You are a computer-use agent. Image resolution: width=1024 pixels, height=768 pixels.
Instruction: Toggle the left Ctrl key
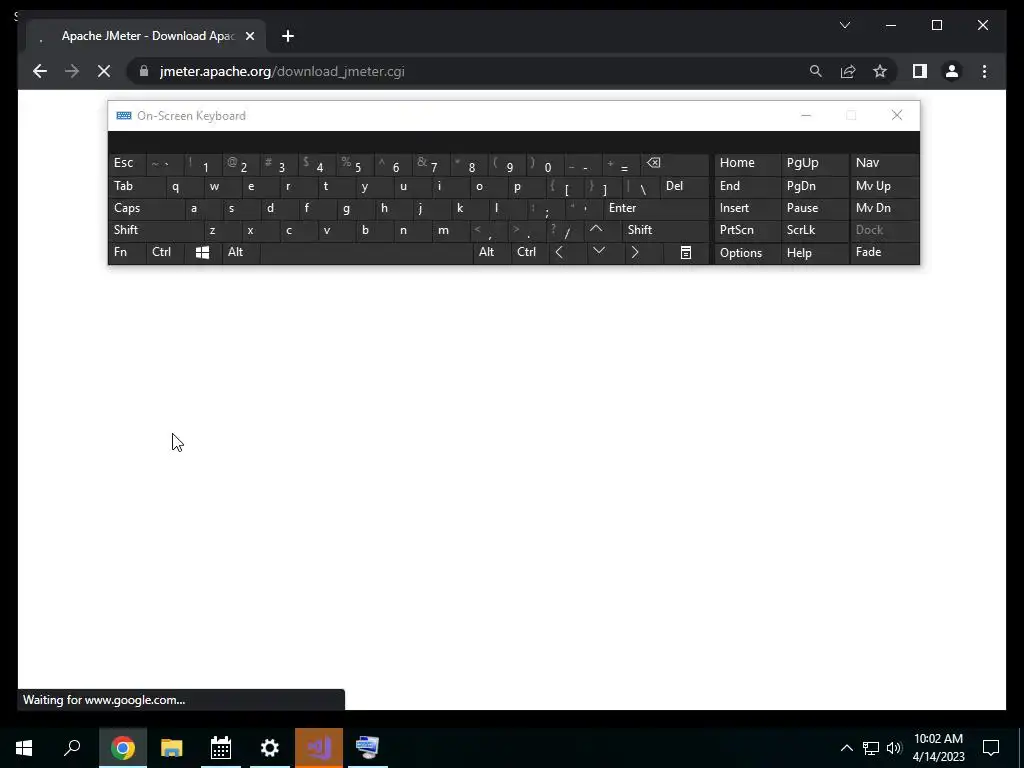tap(165, 253)
